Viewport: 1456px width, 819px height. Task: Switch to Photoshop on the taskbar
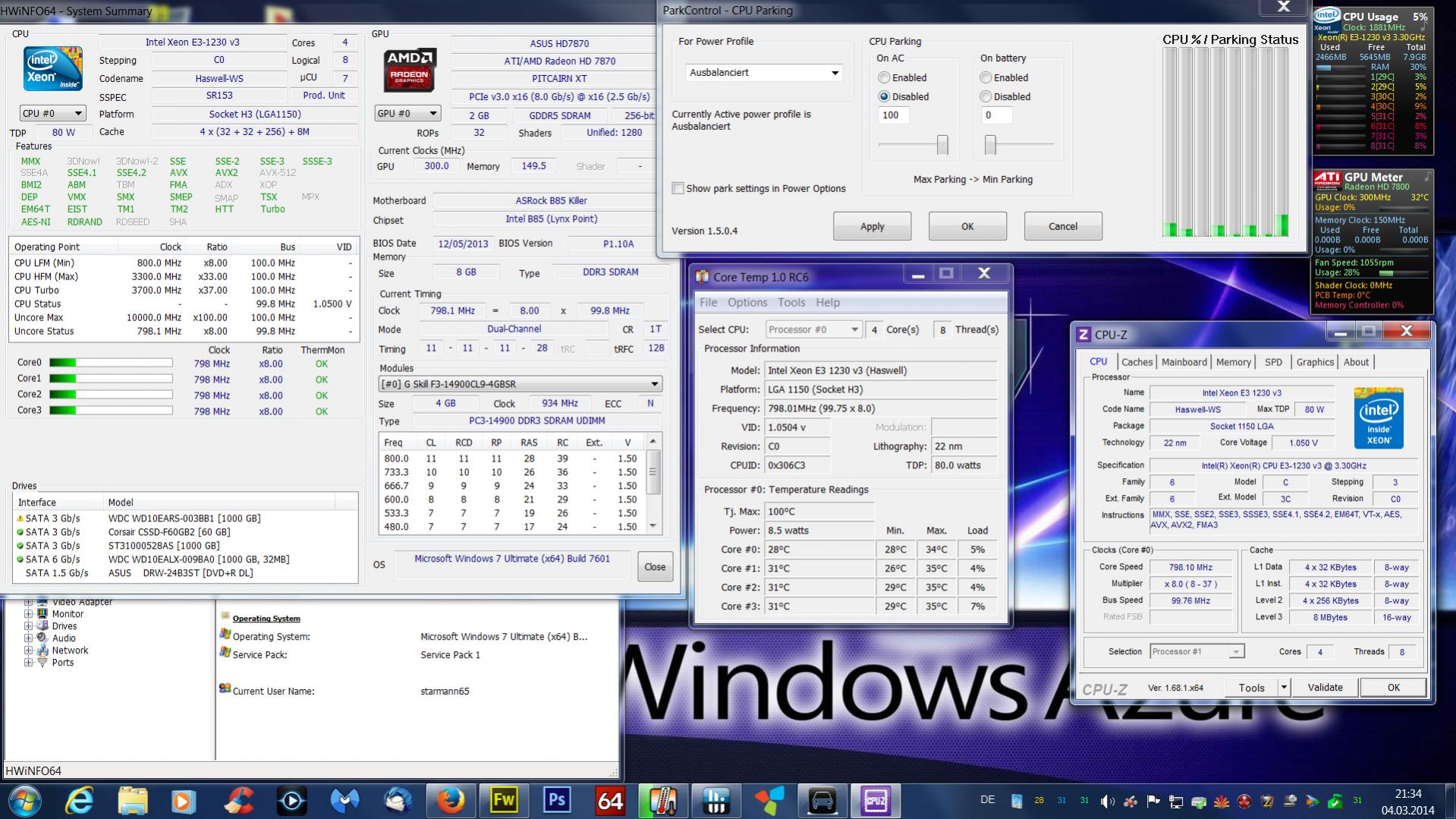point(557,801)
